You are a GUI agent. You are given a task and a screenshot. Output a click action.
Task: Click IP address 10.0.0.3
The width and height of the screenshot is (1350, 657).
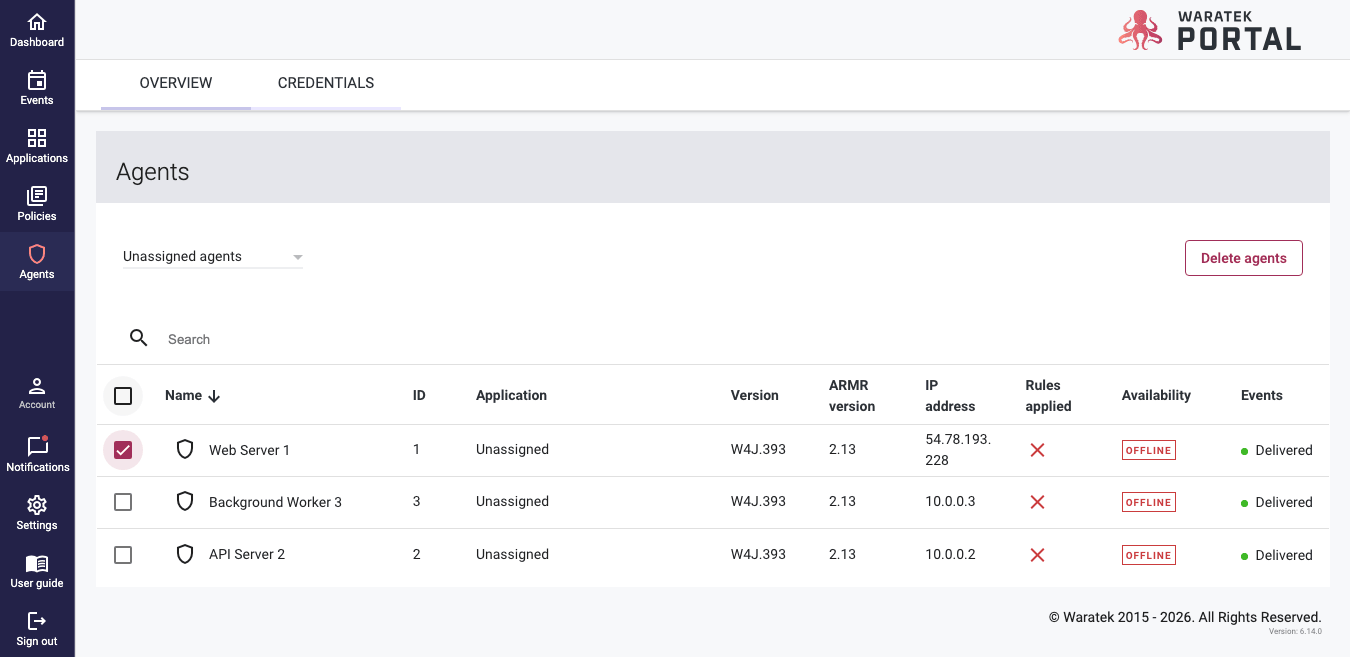950,501
